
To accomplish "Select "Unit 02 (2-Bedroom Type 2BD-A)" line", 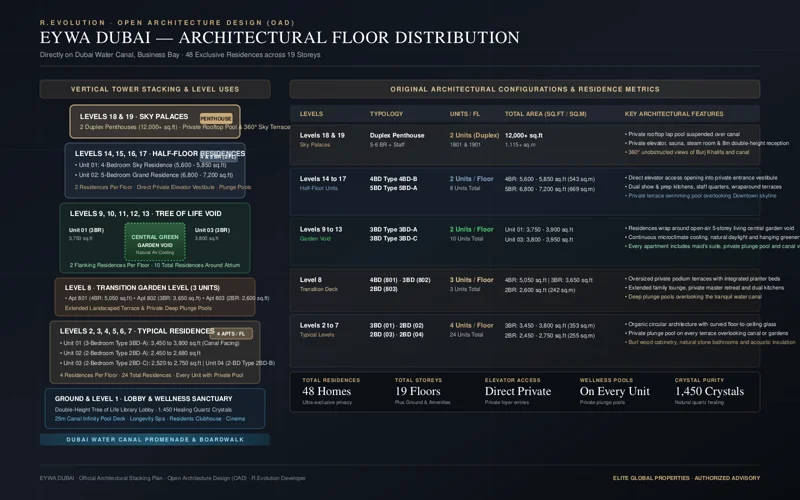I will tap(130, 353).
